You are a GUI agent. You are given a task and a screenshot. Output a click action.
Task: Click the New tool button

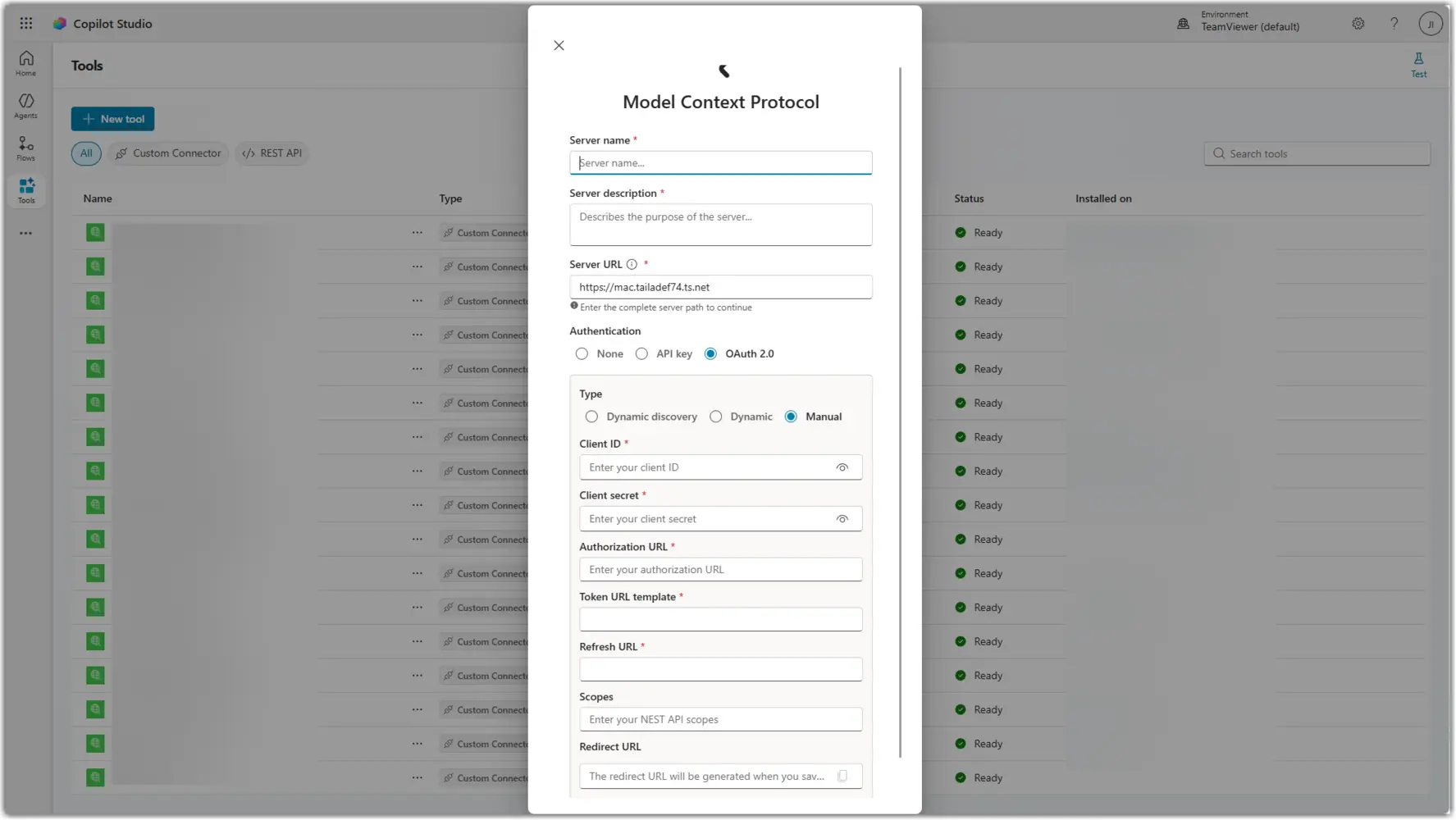coord(112,119)
